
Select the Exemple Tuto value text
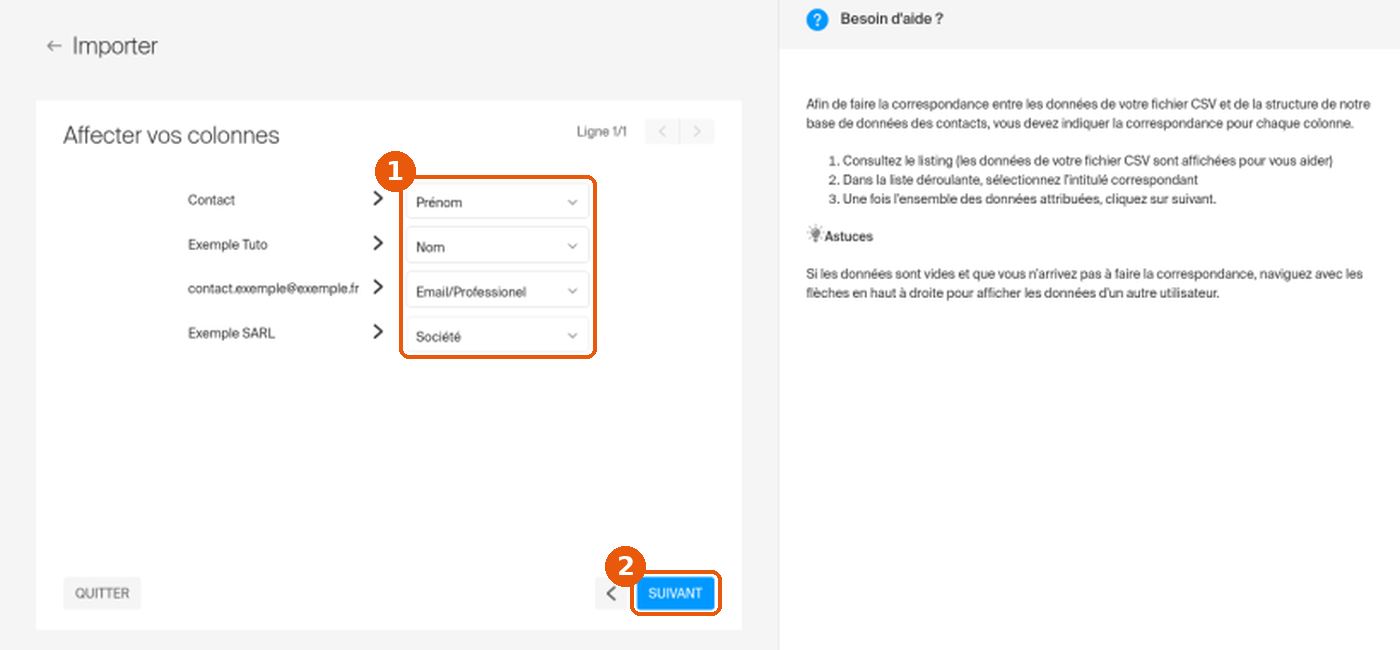click(x=228, y=244)
